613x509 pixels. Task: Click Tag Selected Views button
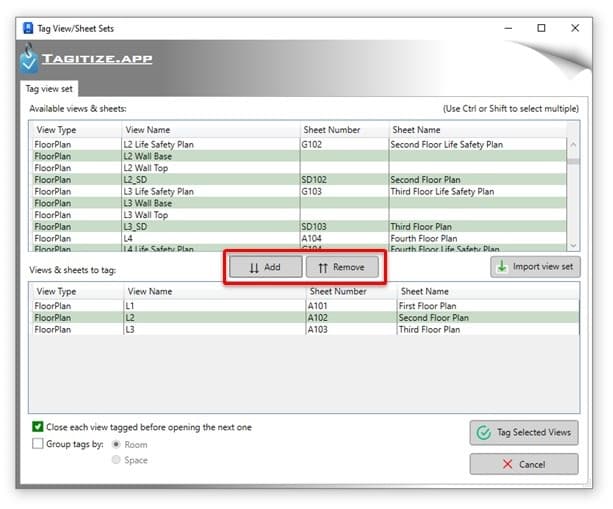pos(524,433)
